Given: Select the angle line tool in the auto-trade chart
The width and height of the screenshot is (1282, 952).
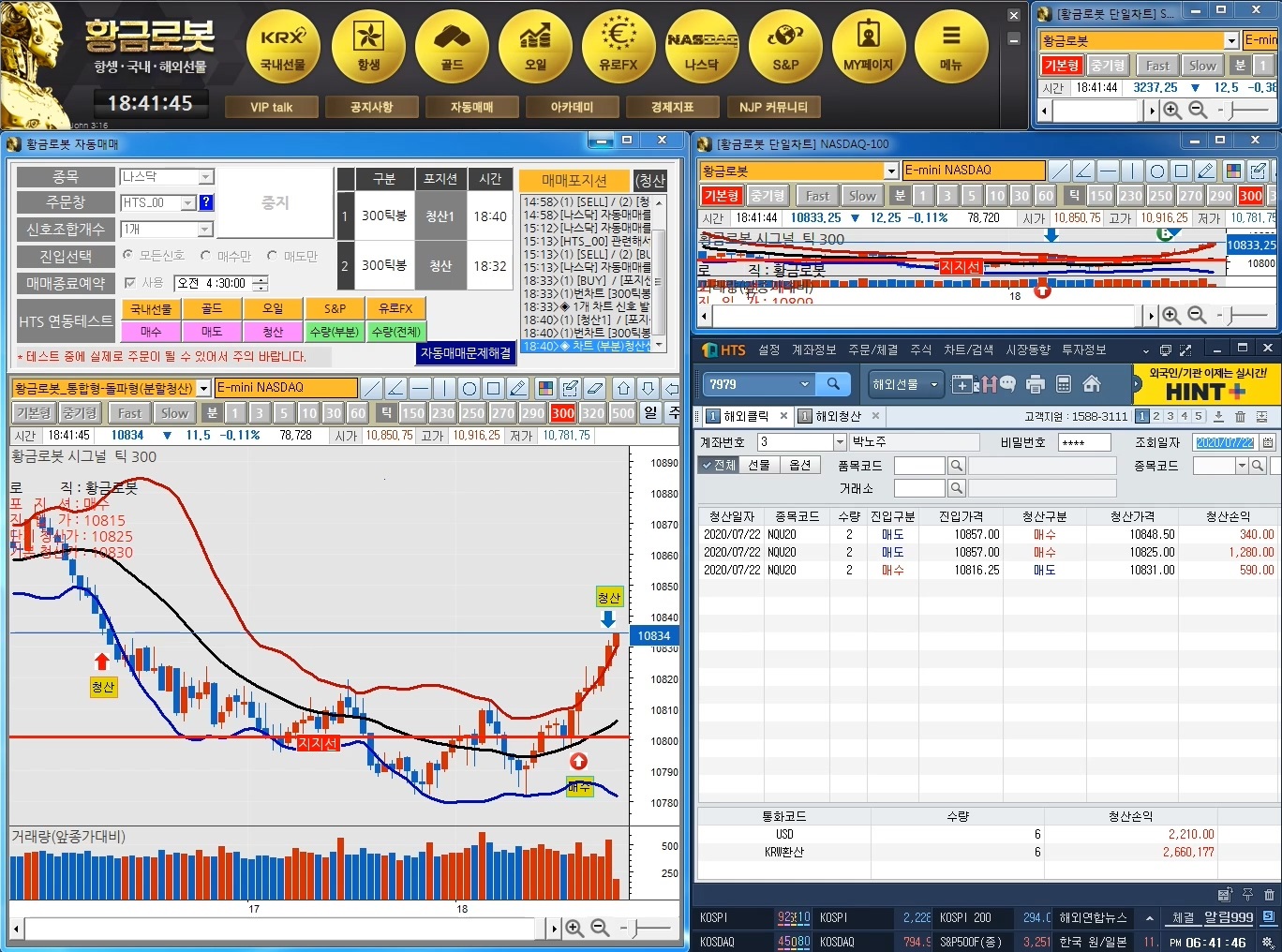Looking at the screenshot, I should pos(396,388).
